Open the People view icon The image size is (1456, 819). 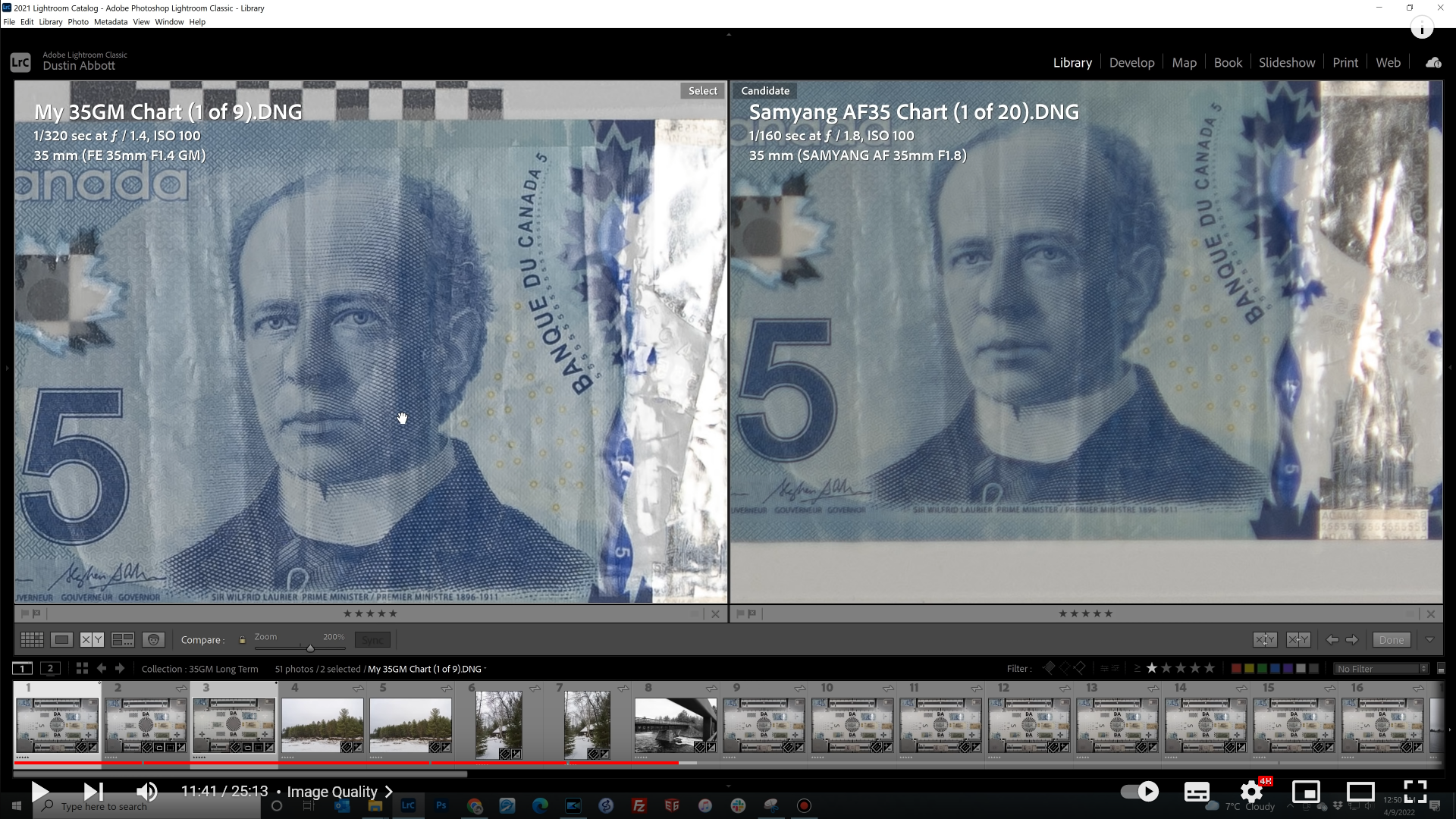point(153,640)
